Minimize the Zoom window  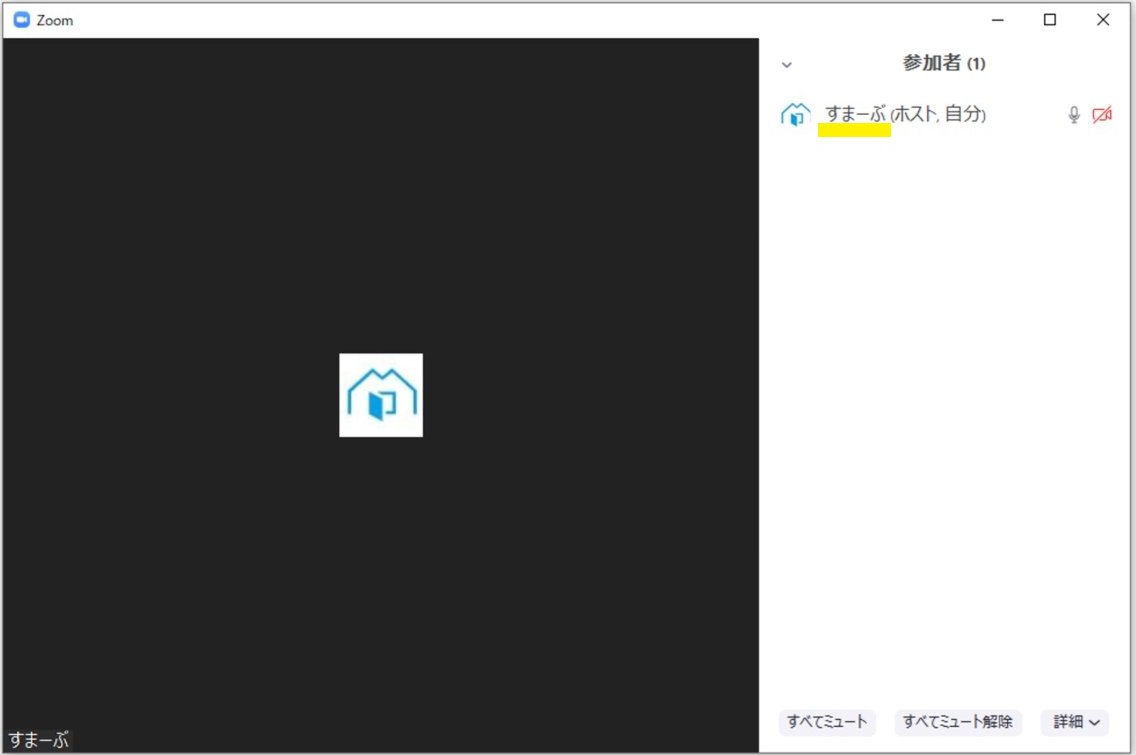pos(998,20)
